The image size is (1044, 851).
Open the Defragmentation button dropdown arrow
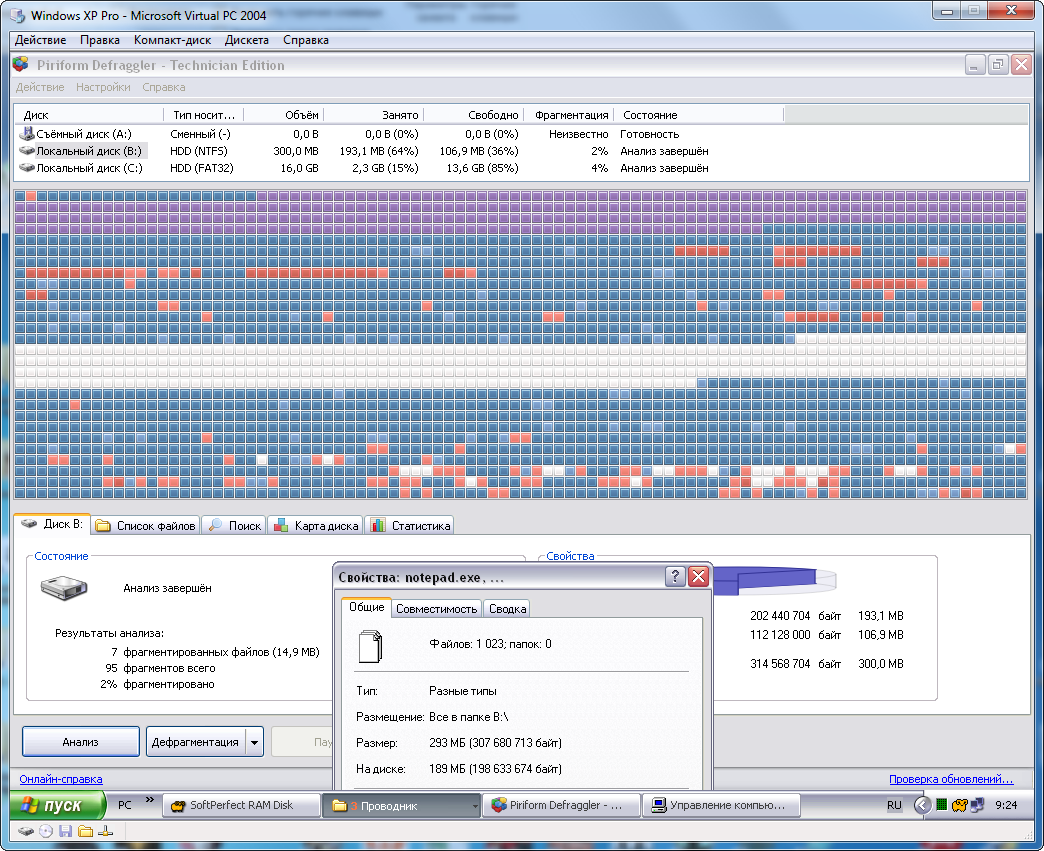point(254,742)
